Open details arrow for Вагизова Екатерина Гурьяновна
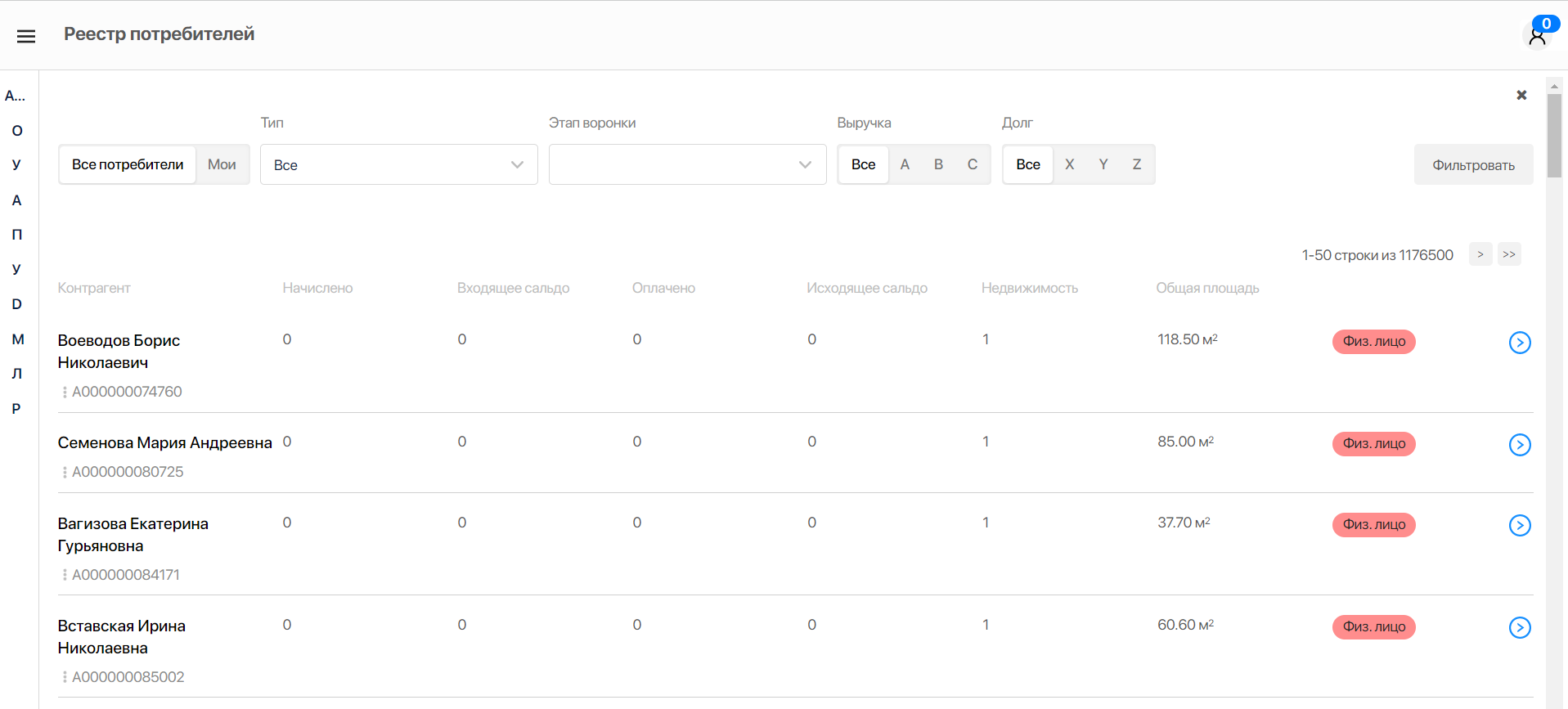 pyautogui.click(x=1519, y=526)
